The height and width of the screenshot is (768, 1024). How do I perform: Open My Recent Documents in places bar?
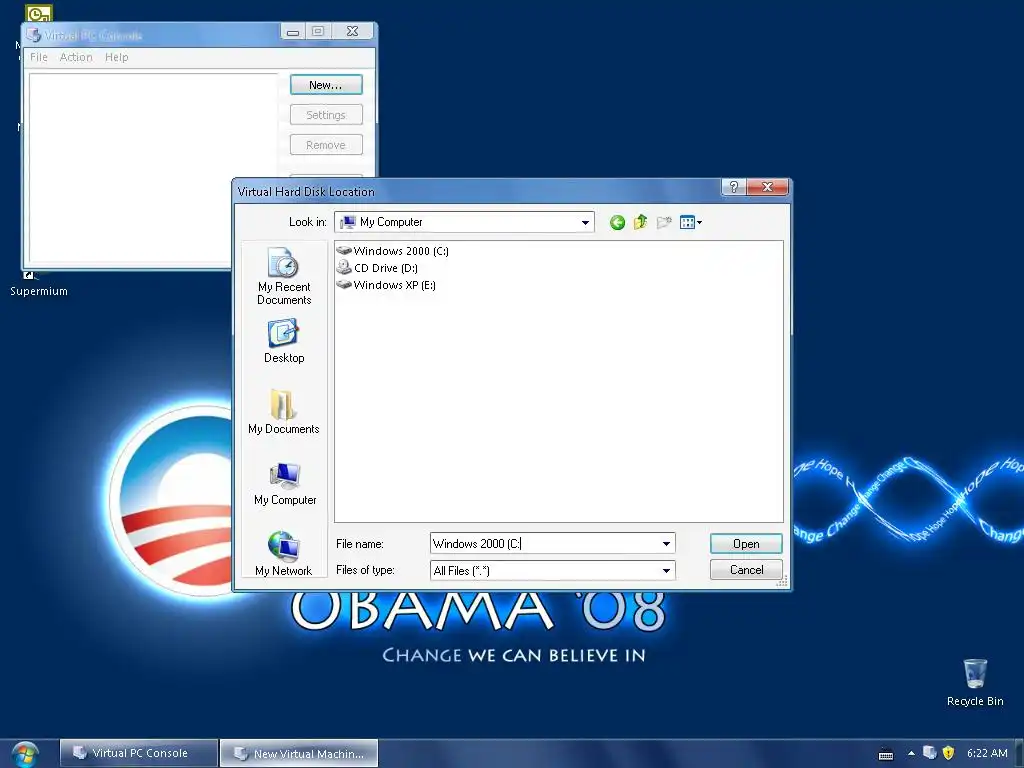(284, 276)
